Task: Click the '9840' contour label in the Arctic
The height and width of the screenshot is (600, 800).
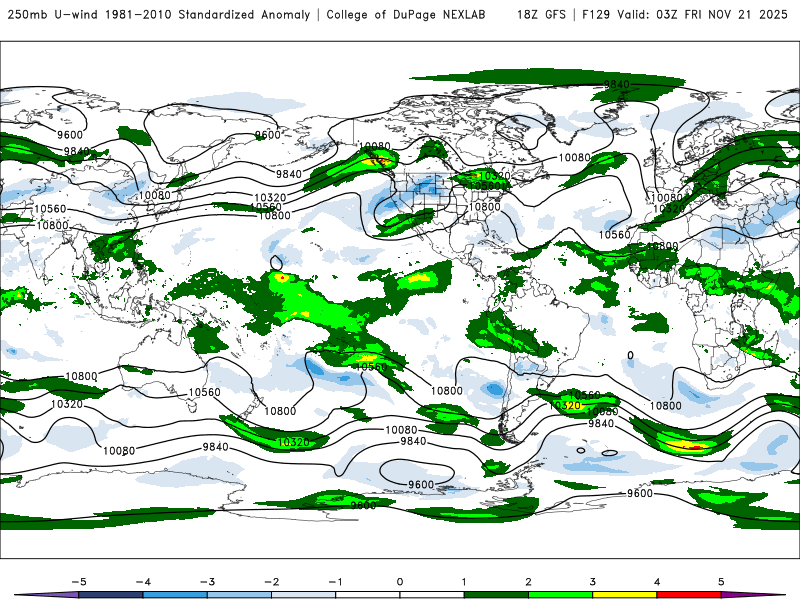Action: (617, 84)
